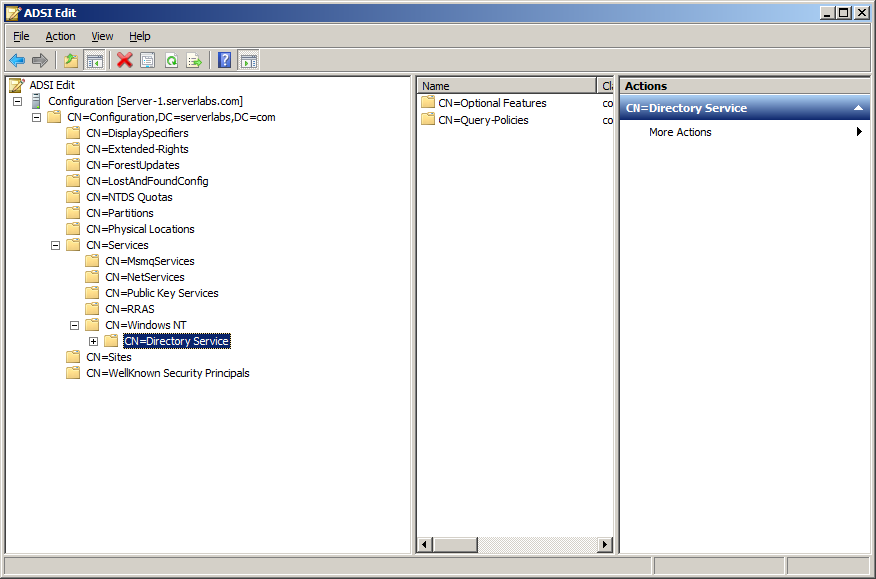Collapse the CN=Windows NT node
The width and height of the screenshot is (876, 579).
(75, 325)
